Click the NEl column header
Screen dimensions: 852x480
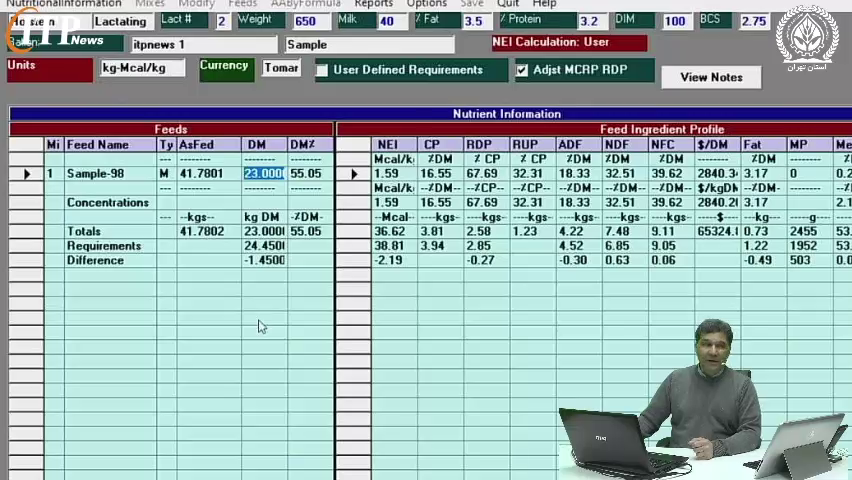tap(394, 145)
